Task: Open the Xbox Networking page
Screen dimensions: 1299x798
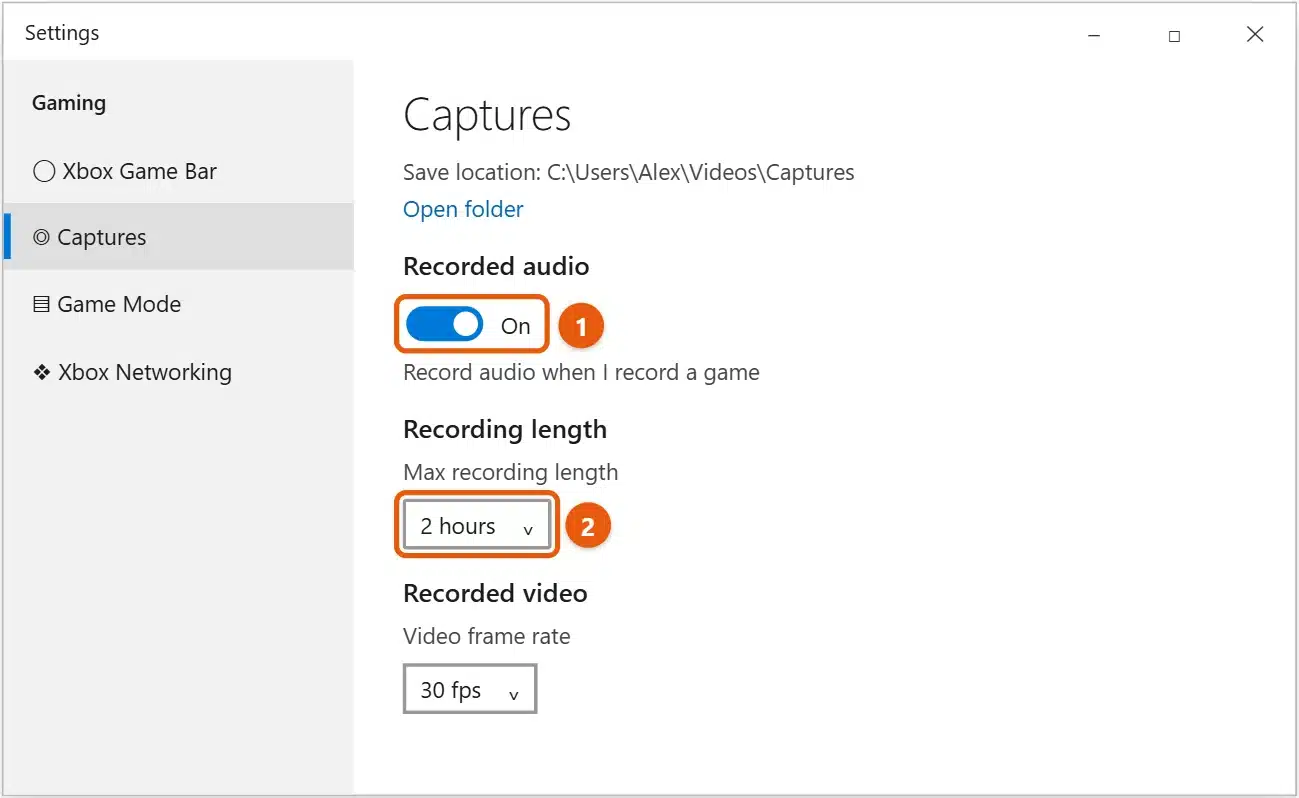Action: pyautogui.click(x=177, y=372)
